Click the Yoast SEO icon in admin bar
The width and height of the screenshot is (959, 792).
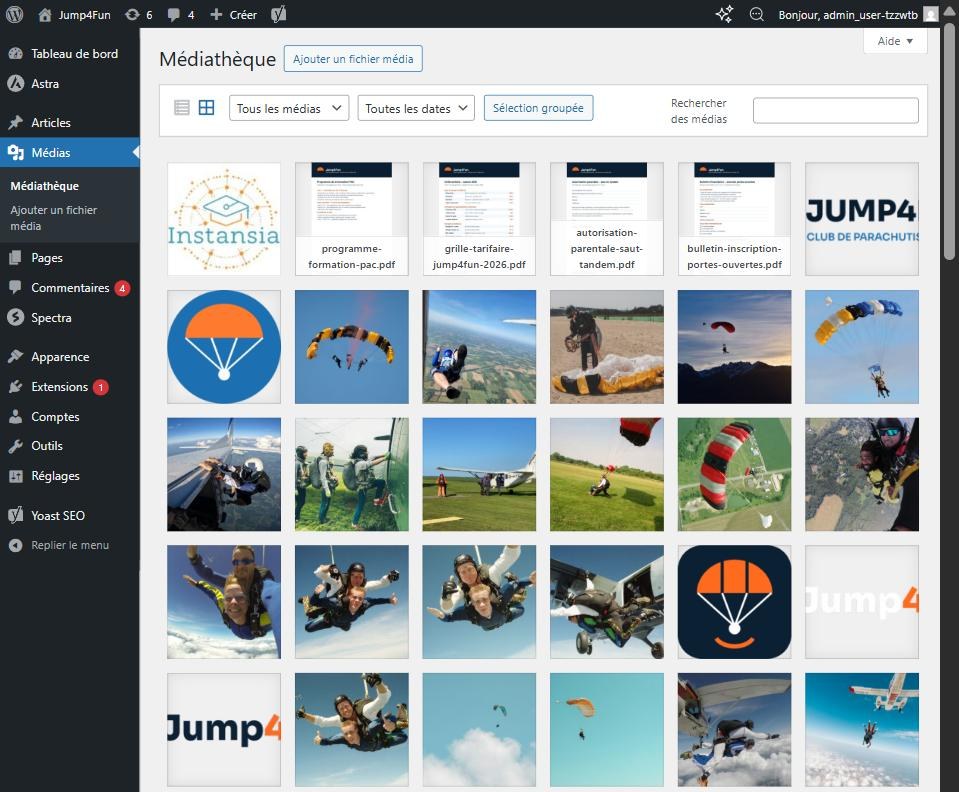click(x=278, y=14)
